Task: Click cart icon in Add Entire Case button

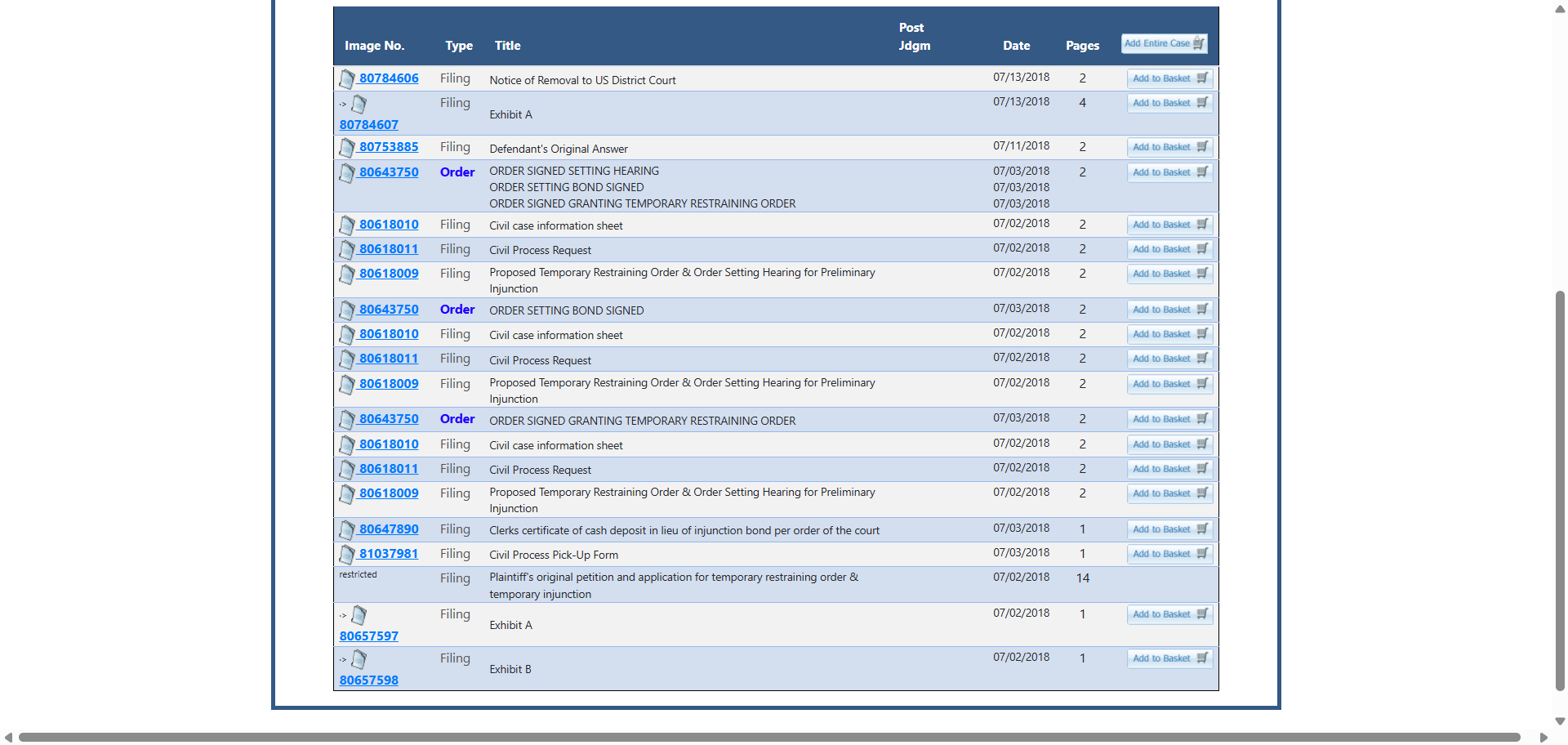Action: [1198, 43]
